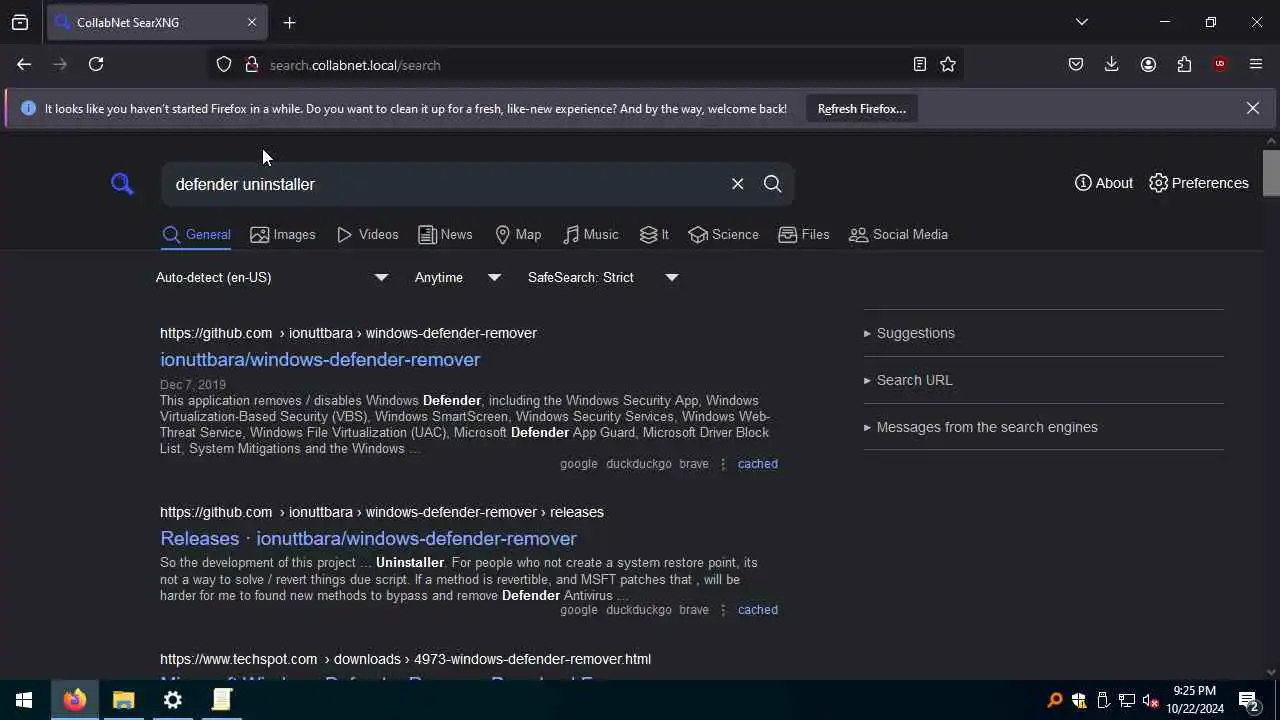
Task: Switch to the Science tab
Action: 723,234
